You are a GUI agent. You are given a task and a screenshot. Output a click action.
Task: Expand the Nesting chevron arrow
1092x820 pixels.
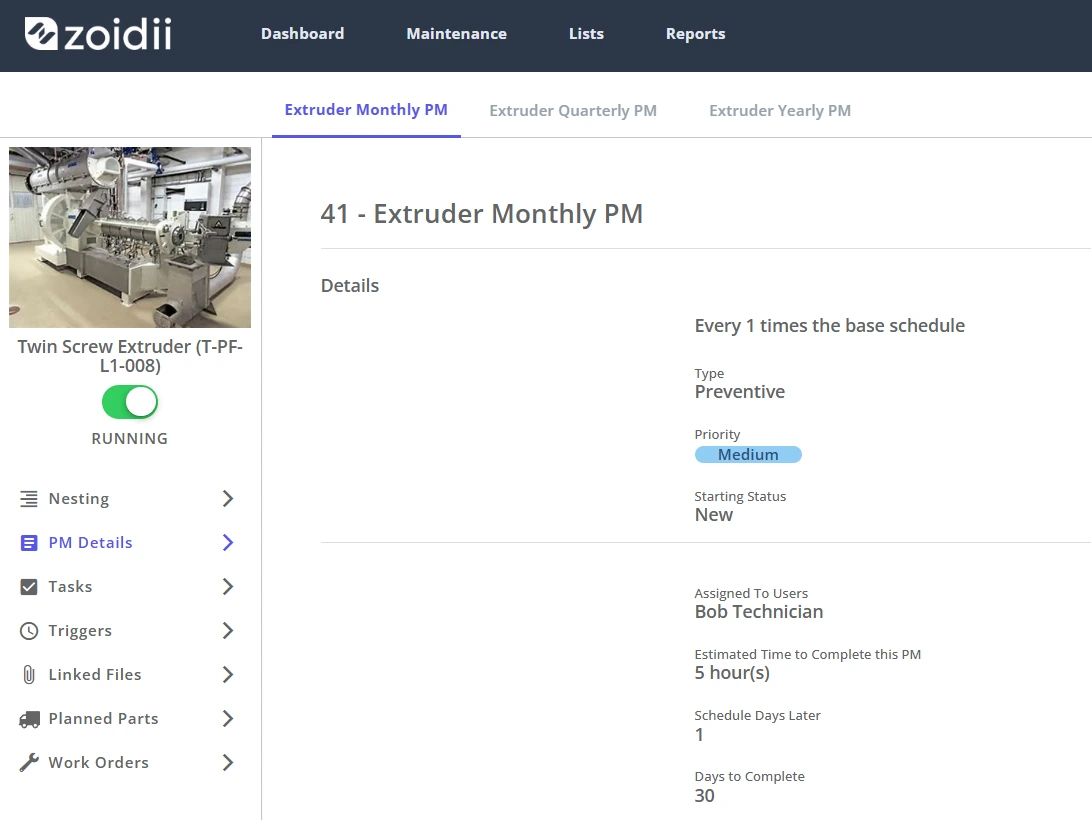pos(228,498)
